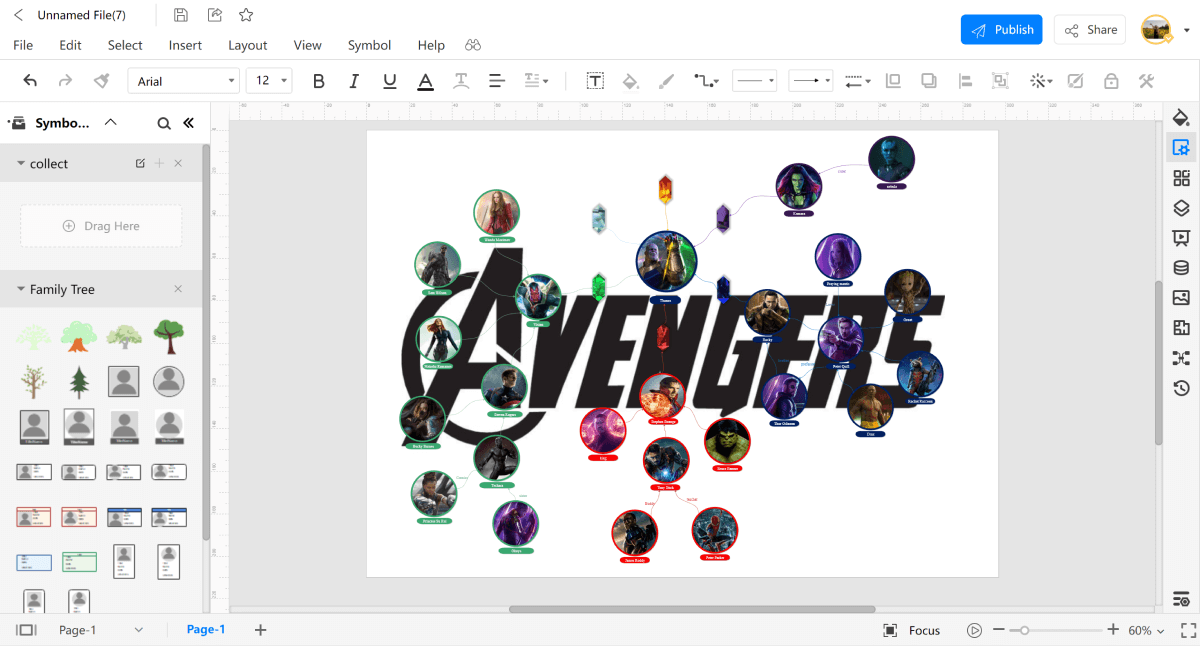The height and width of the screenshot is (646, 1200).
Task: Click the lock icon in toolbar
Action: (1111, 81)
